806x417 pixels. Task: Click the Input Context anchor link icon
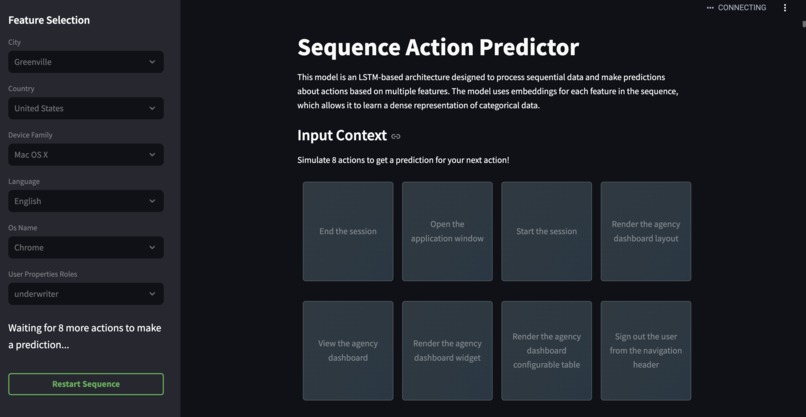click(x=395, y=136)
